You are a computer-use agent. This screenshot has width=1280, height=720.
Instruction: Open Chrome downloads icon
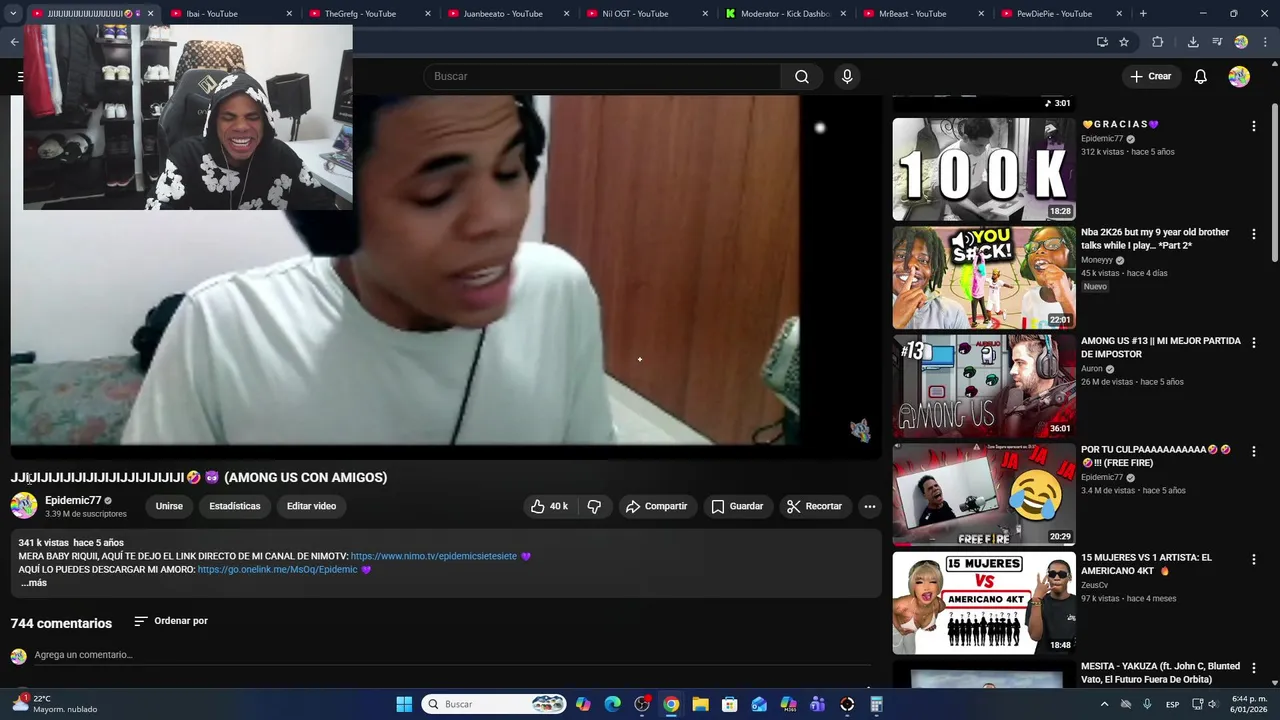tap(1193, 42)
